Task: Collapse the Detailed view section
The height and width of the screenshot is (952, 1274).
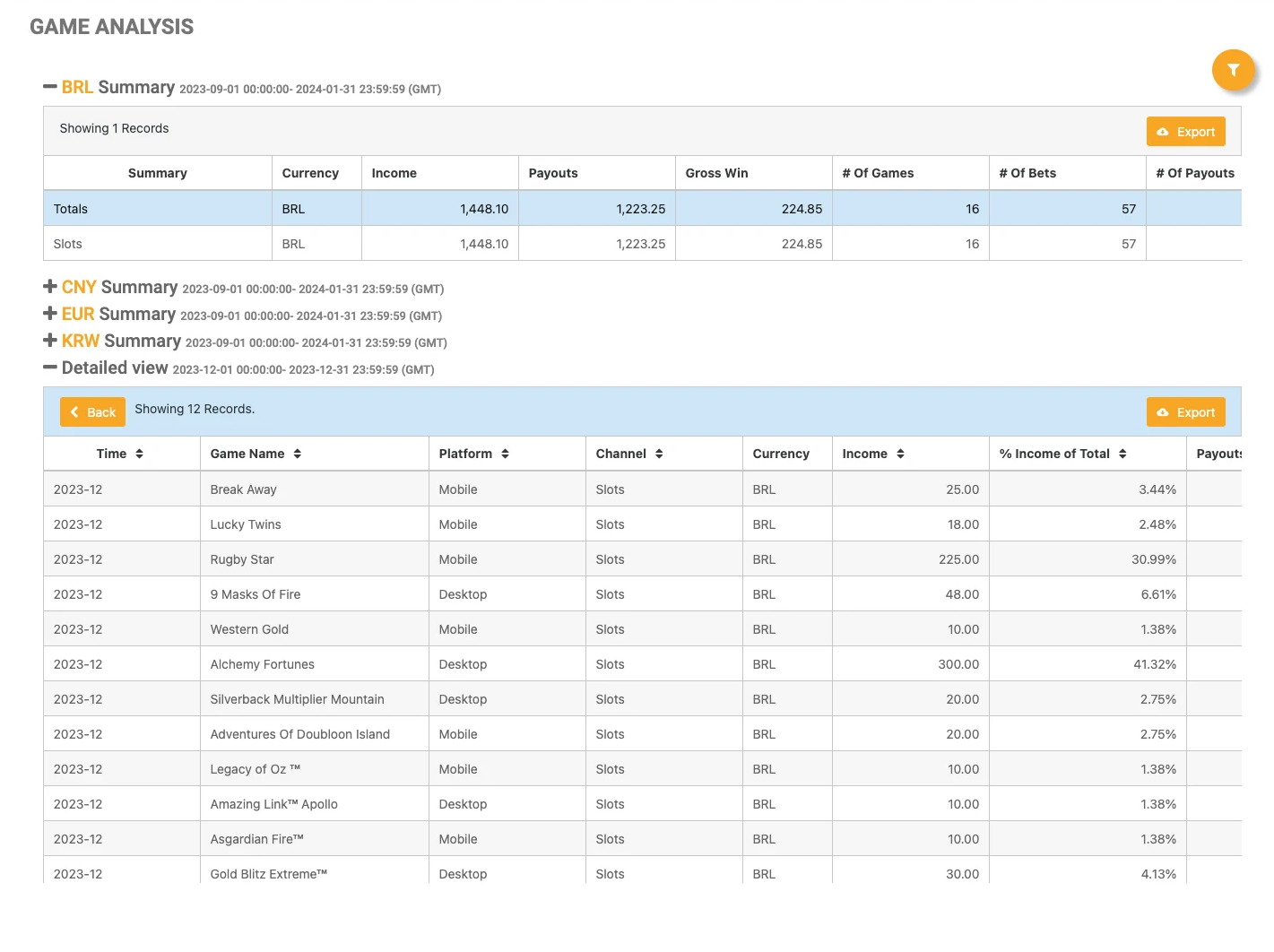Action: pos(50,368)
